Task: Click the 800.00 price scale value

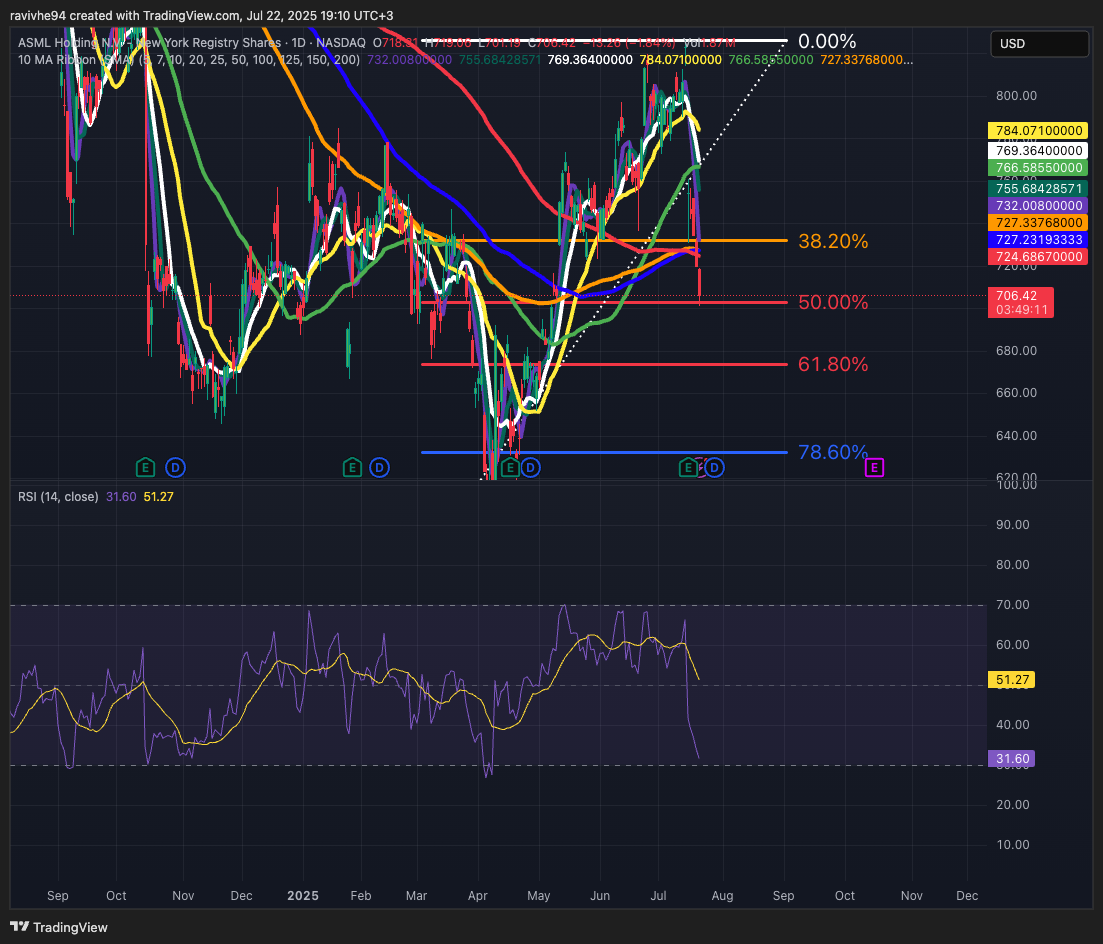Action: [1016, 96]
